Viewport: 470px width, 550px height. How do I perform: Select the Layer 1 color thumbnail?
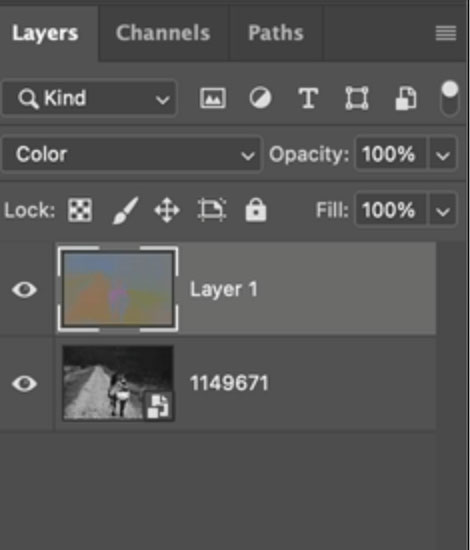click(x=118, y=289)
